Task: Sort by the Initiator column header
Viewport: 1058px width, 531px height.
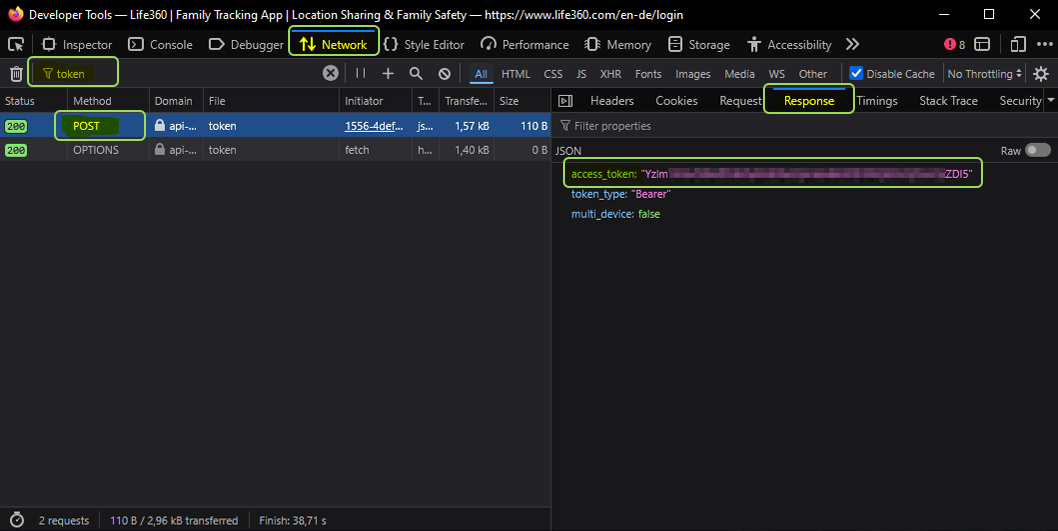Action: pyautogui.click(x=375, y=101)
